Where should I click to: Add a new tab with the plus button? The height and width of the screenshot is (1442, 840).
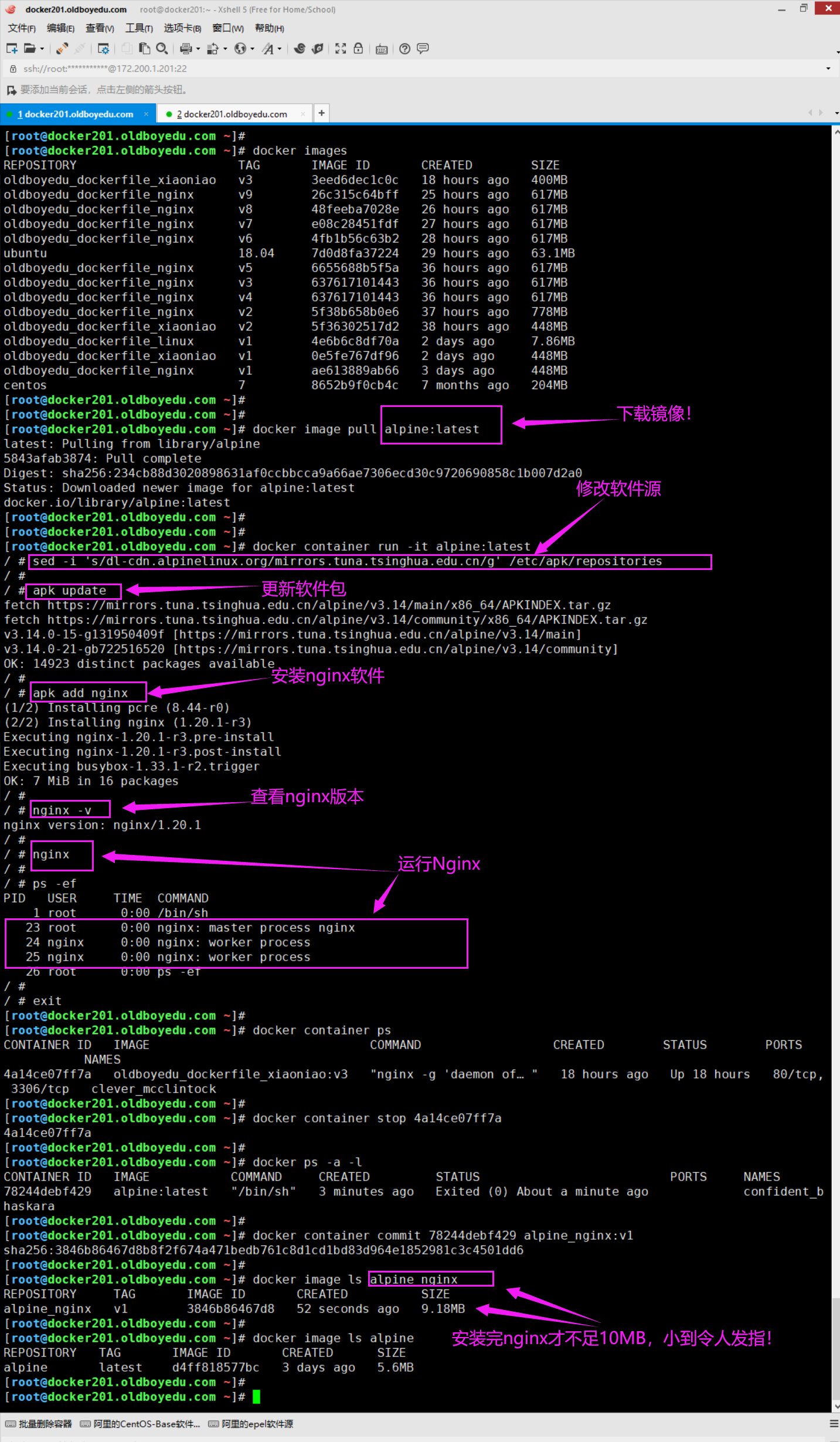point(322,113)
